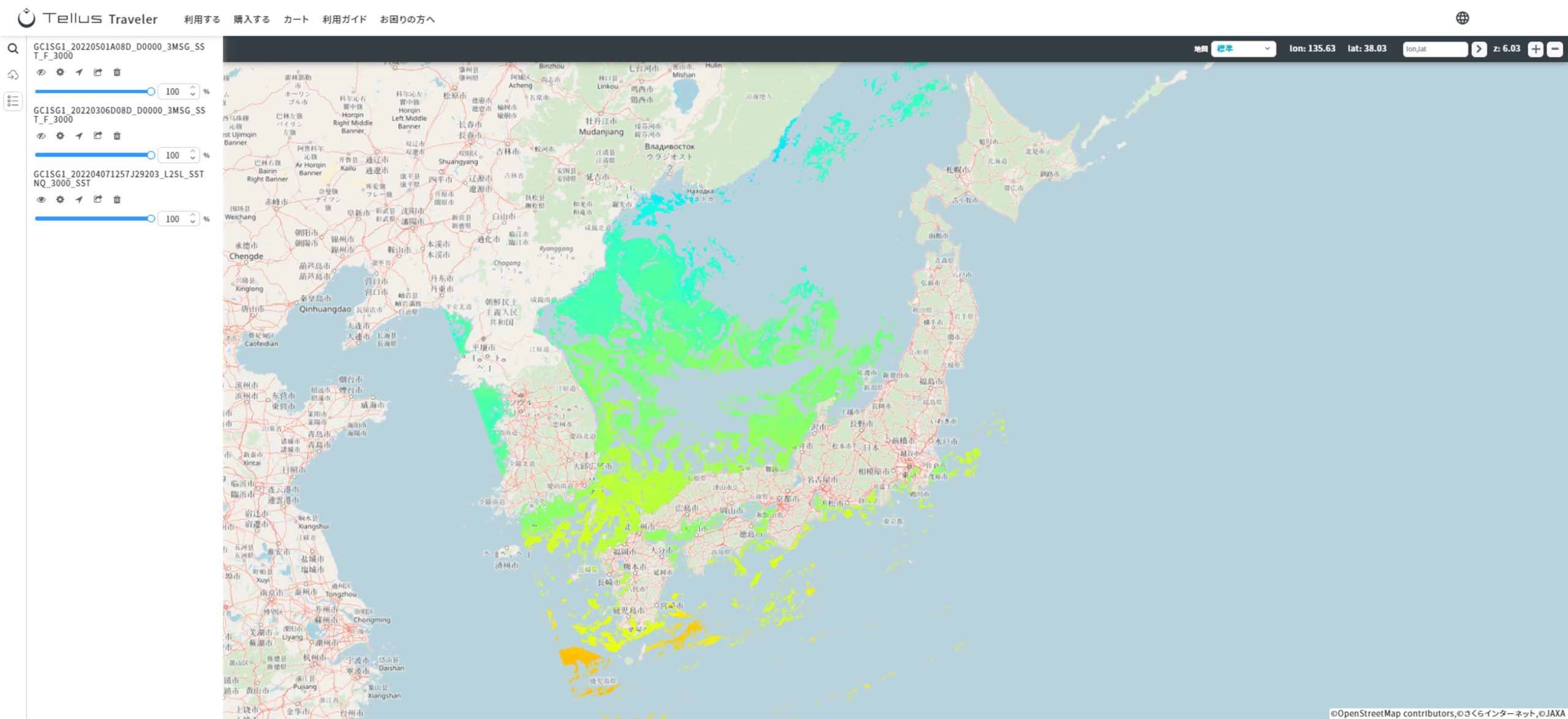Share the 20220501A08D layer
This screenshot has height=719, width=1568.
click(x=98, y=72)
